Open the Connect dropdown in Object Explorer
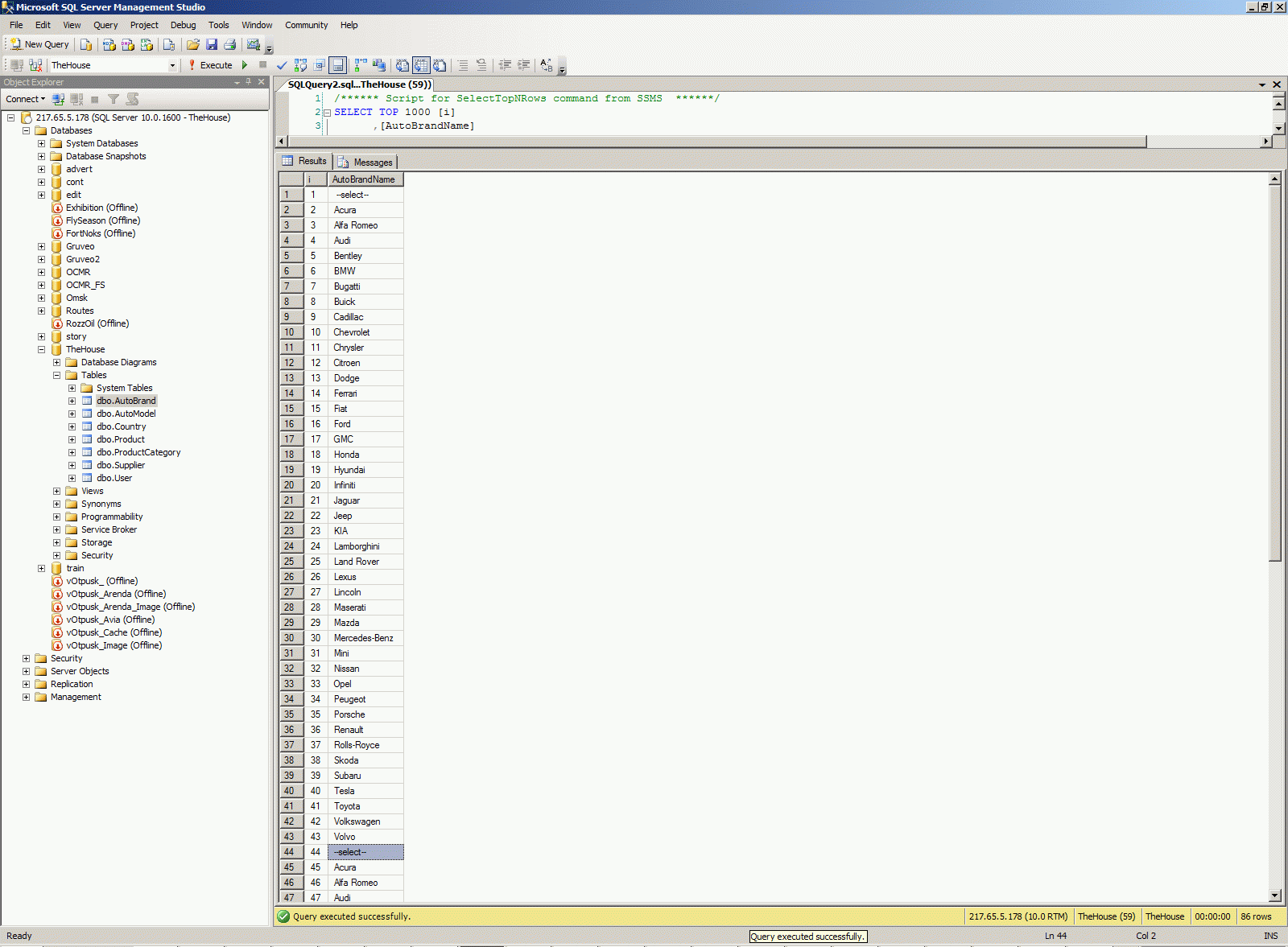The image size is (1288, 947). click(25, 99)
